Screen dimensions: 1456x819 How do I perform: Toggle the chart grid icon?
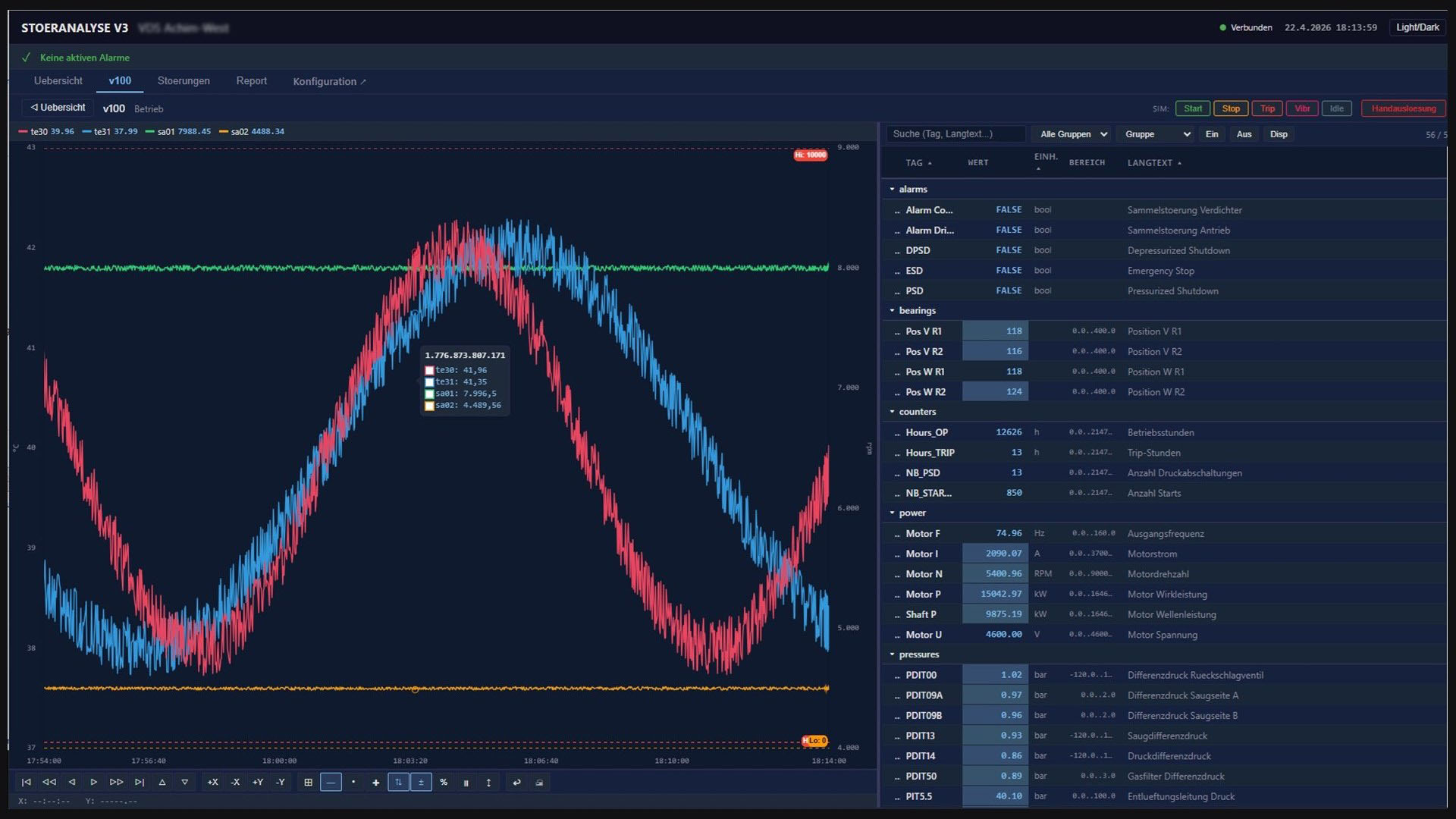309,782
